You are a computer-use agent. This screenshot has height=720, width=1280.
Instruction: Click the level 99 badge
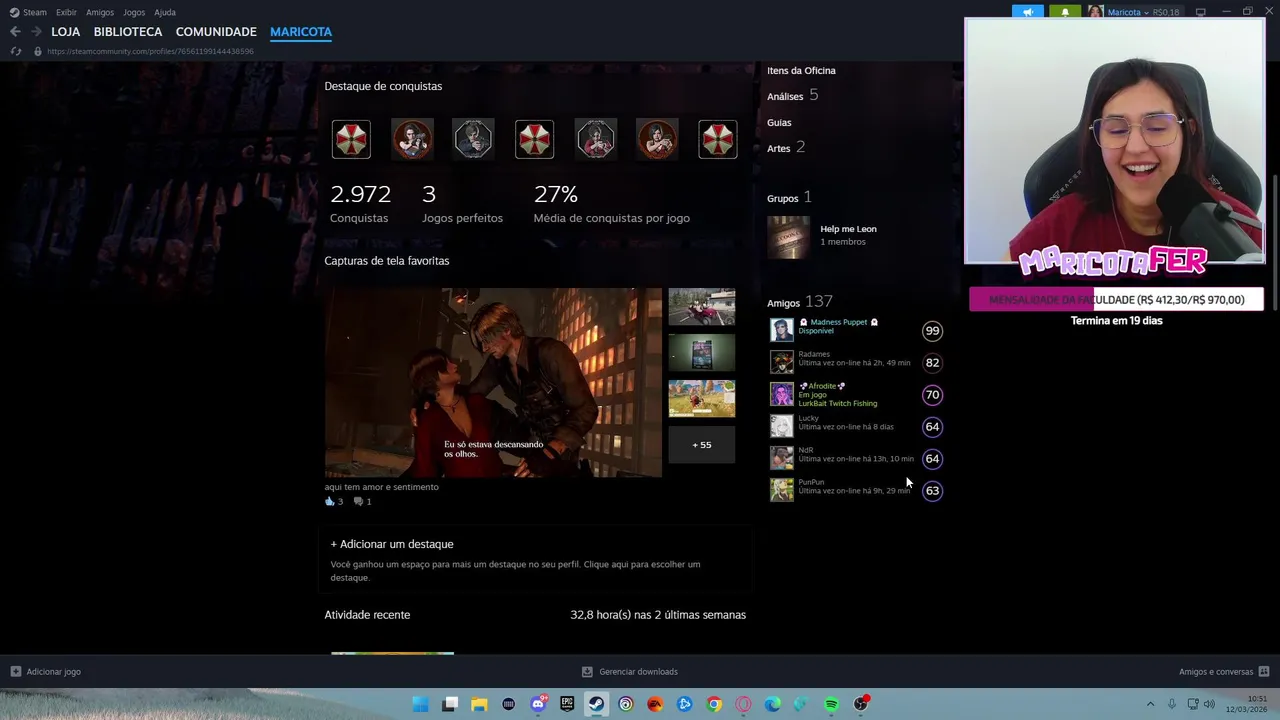point(932,331)
